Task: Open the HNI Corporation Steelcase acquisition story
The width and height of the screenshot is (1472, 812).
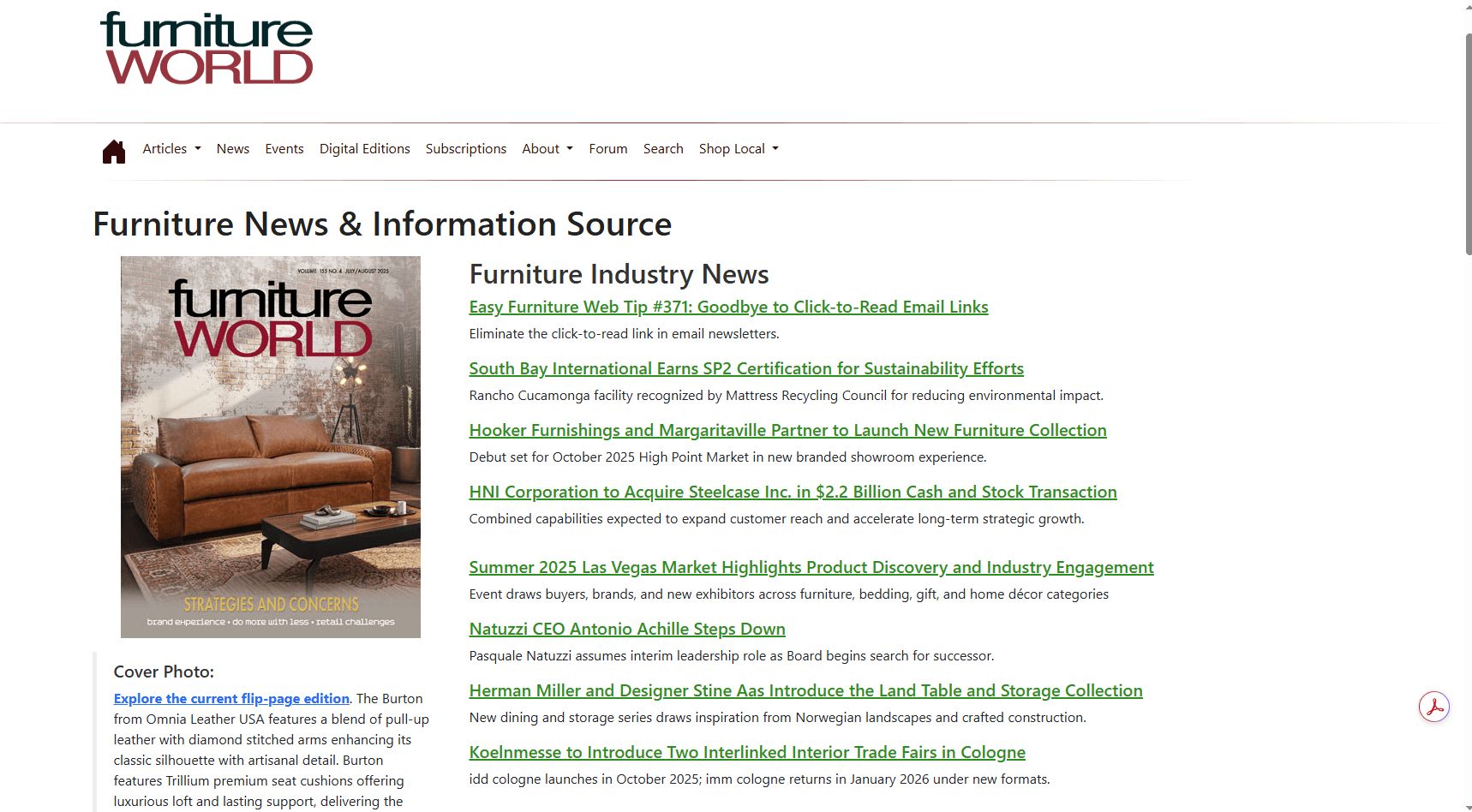Action: [x=792, y=492]
